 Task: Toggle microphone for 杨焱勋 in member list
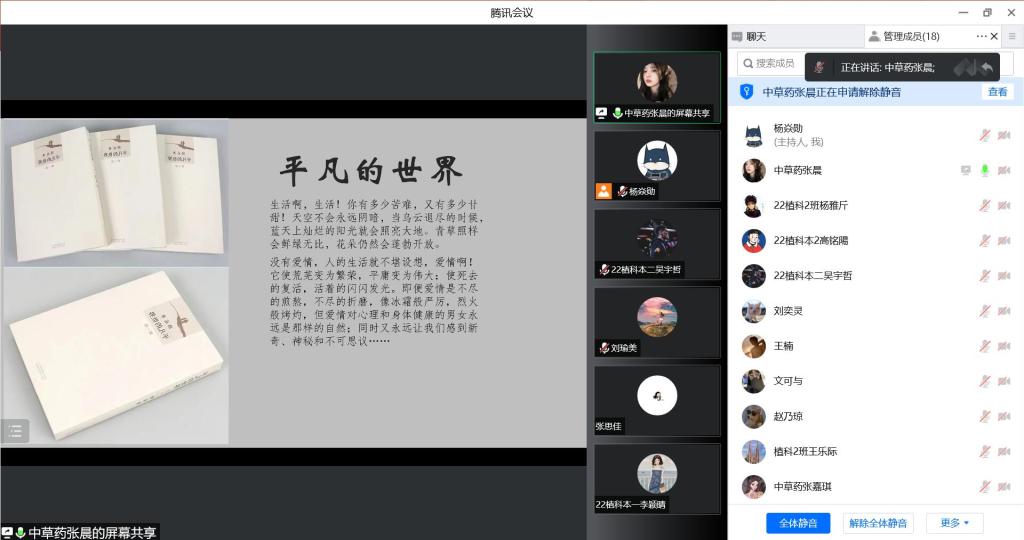coord(985,135)
